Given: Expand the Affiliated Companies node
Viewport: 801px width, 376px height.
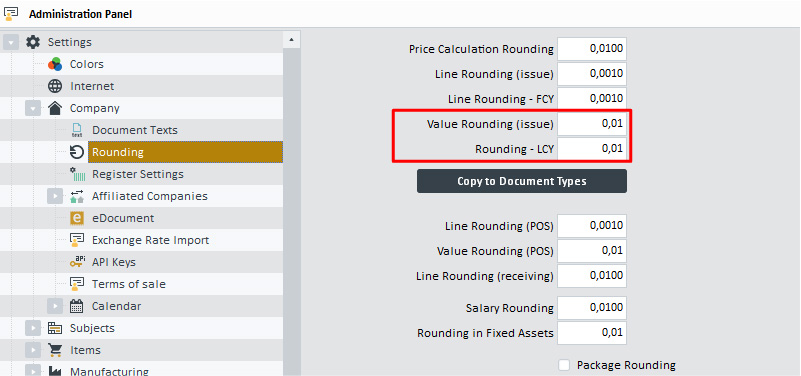Looking at the screenshot, I should point(55,196).
